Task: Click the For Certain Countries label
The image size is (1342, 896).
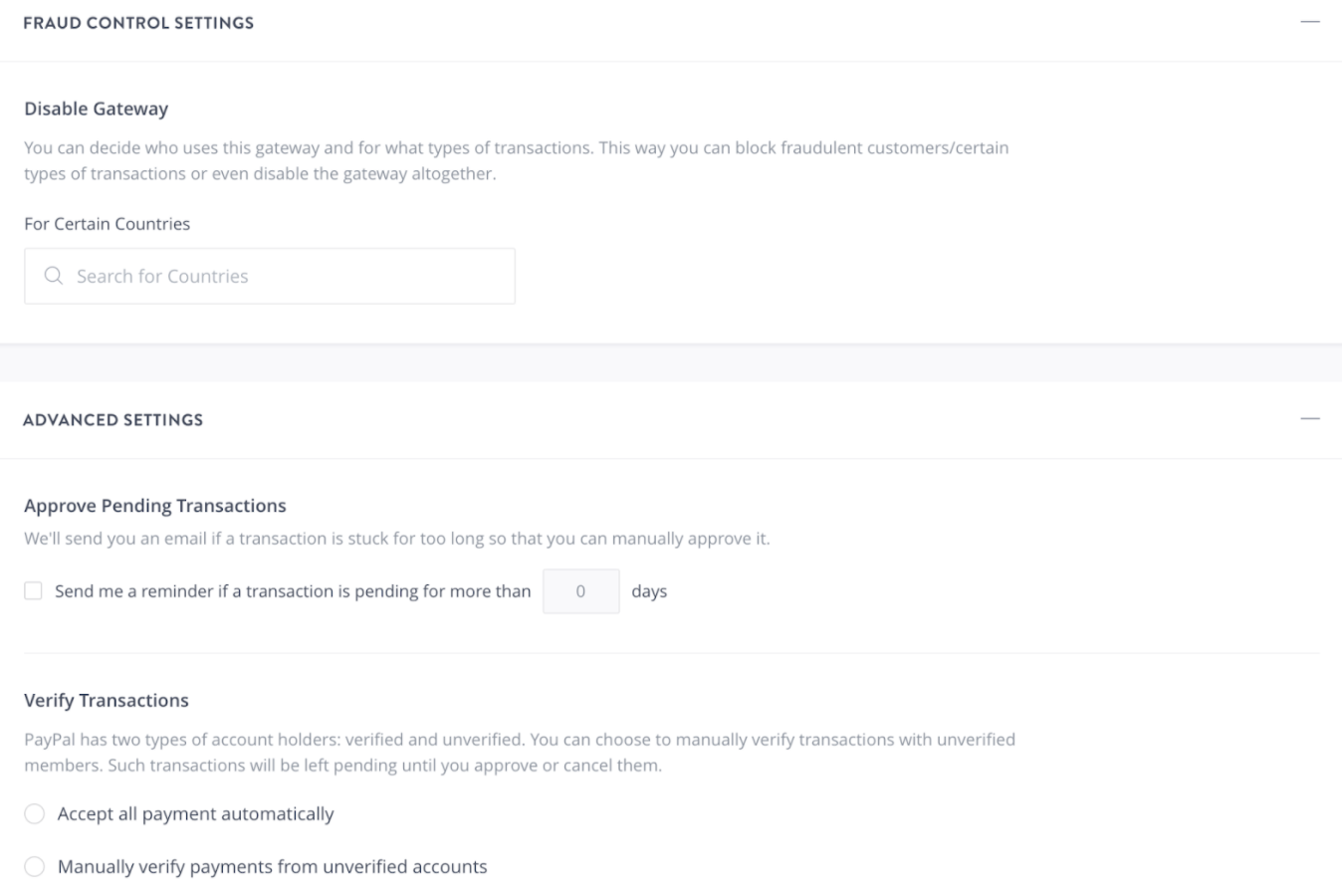Action: tap(108, 224)
